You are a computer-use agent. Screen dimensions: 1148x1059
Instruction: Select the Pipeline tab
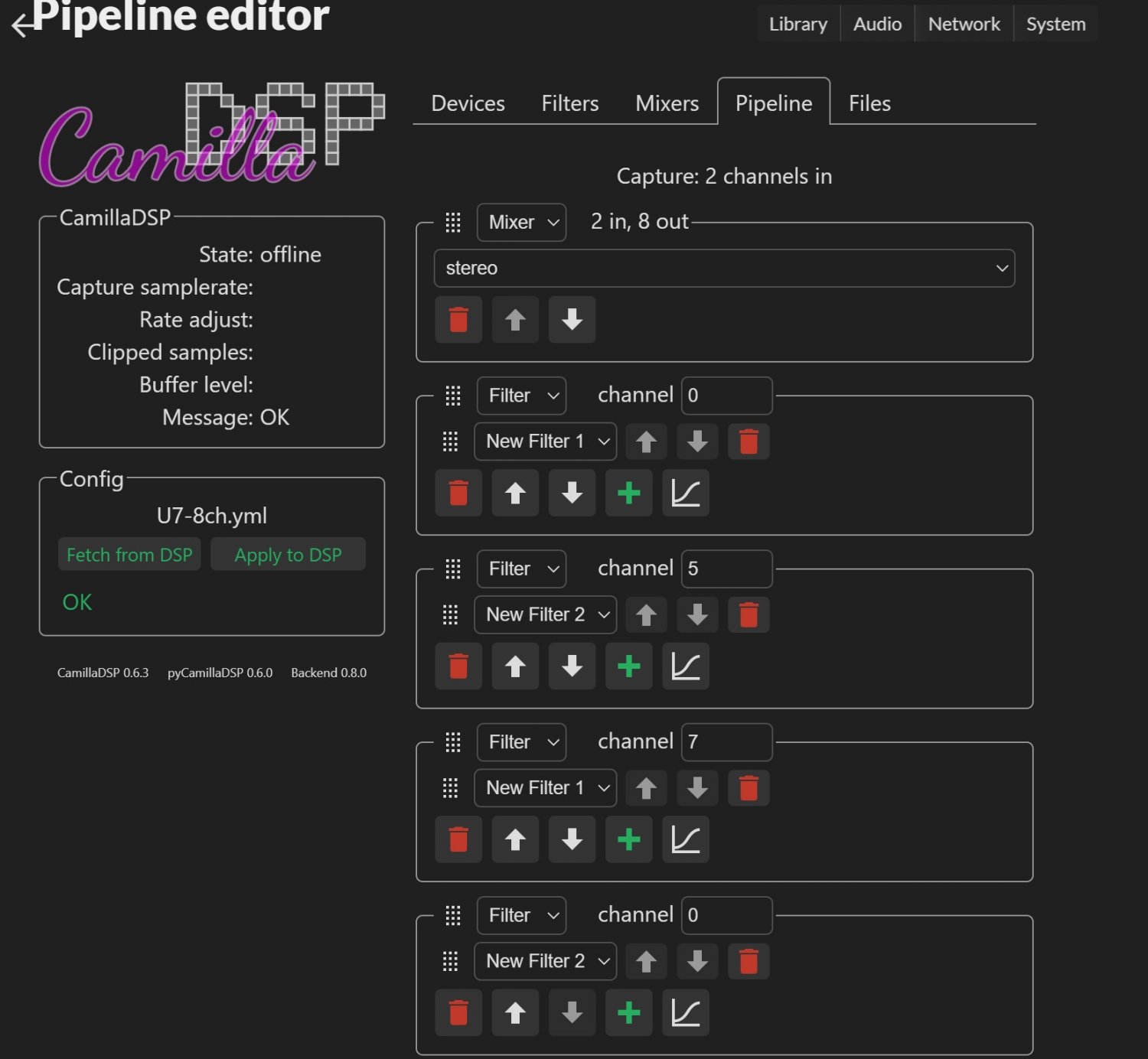coord(774,103)
